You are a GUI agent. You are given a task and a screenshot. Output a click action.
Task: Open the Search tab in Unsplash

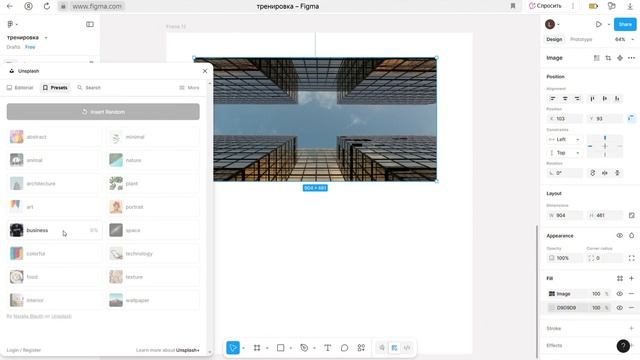(x=89, y=88)
